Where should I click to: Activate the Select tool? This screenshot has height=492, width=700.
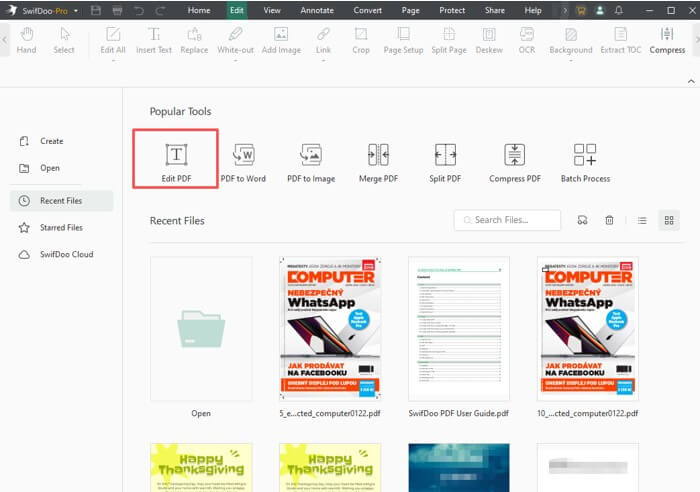point(64,40)
